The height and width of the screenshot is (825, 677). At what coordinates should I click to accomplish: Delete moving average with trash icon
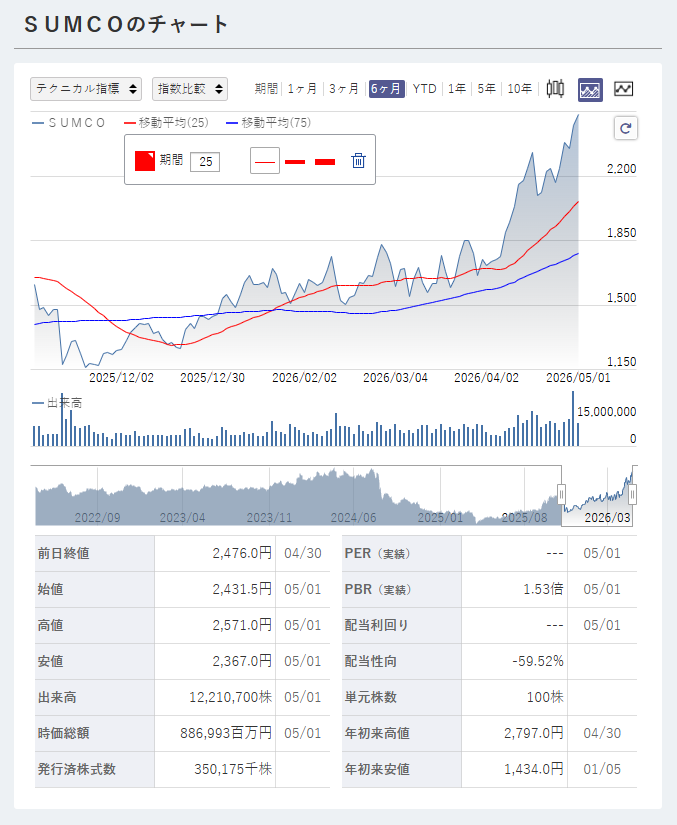click(x=358, y=160)
